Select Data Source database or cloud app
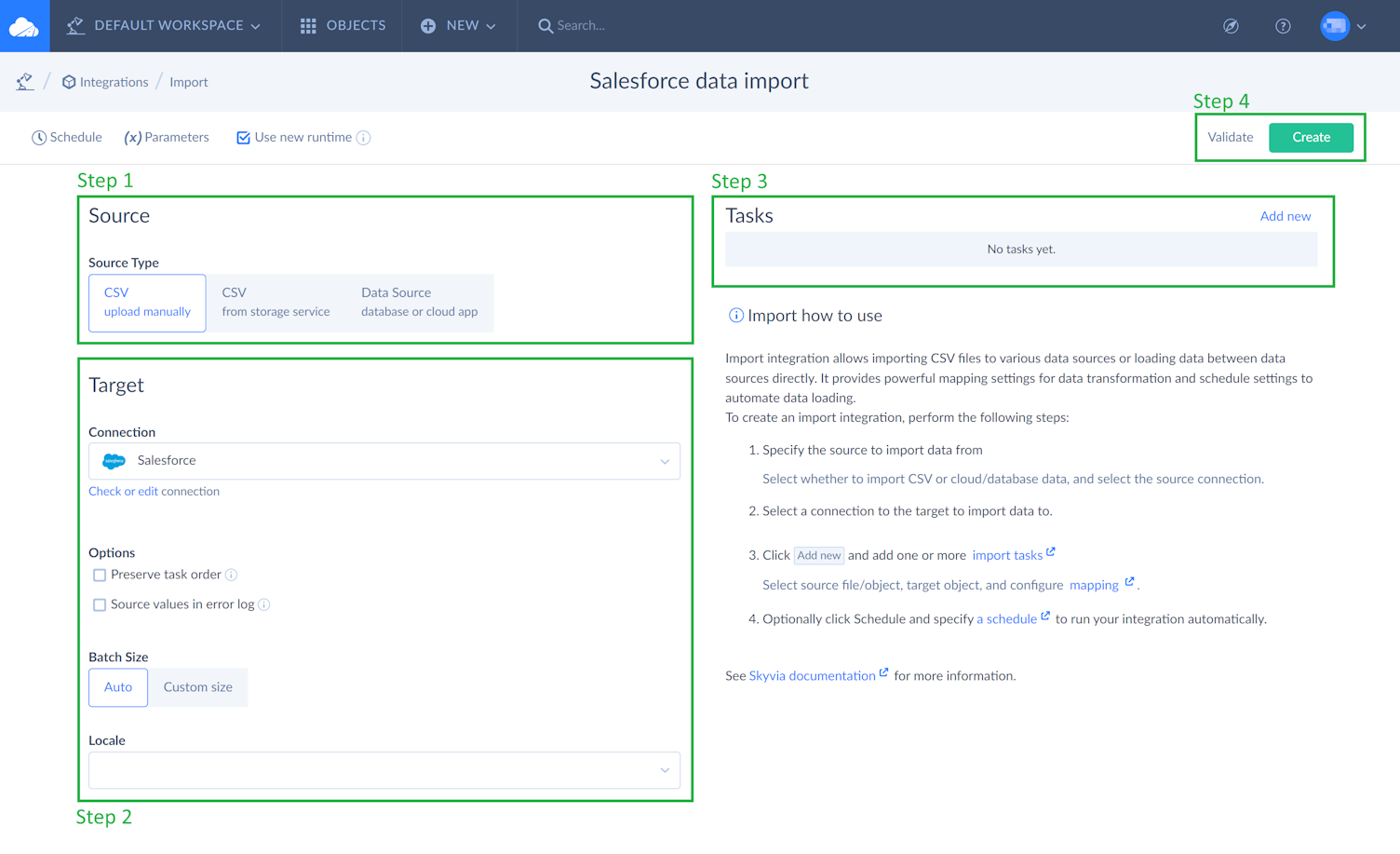The height and width of the screenshot is (854, 1400). [x=419, y=303]
